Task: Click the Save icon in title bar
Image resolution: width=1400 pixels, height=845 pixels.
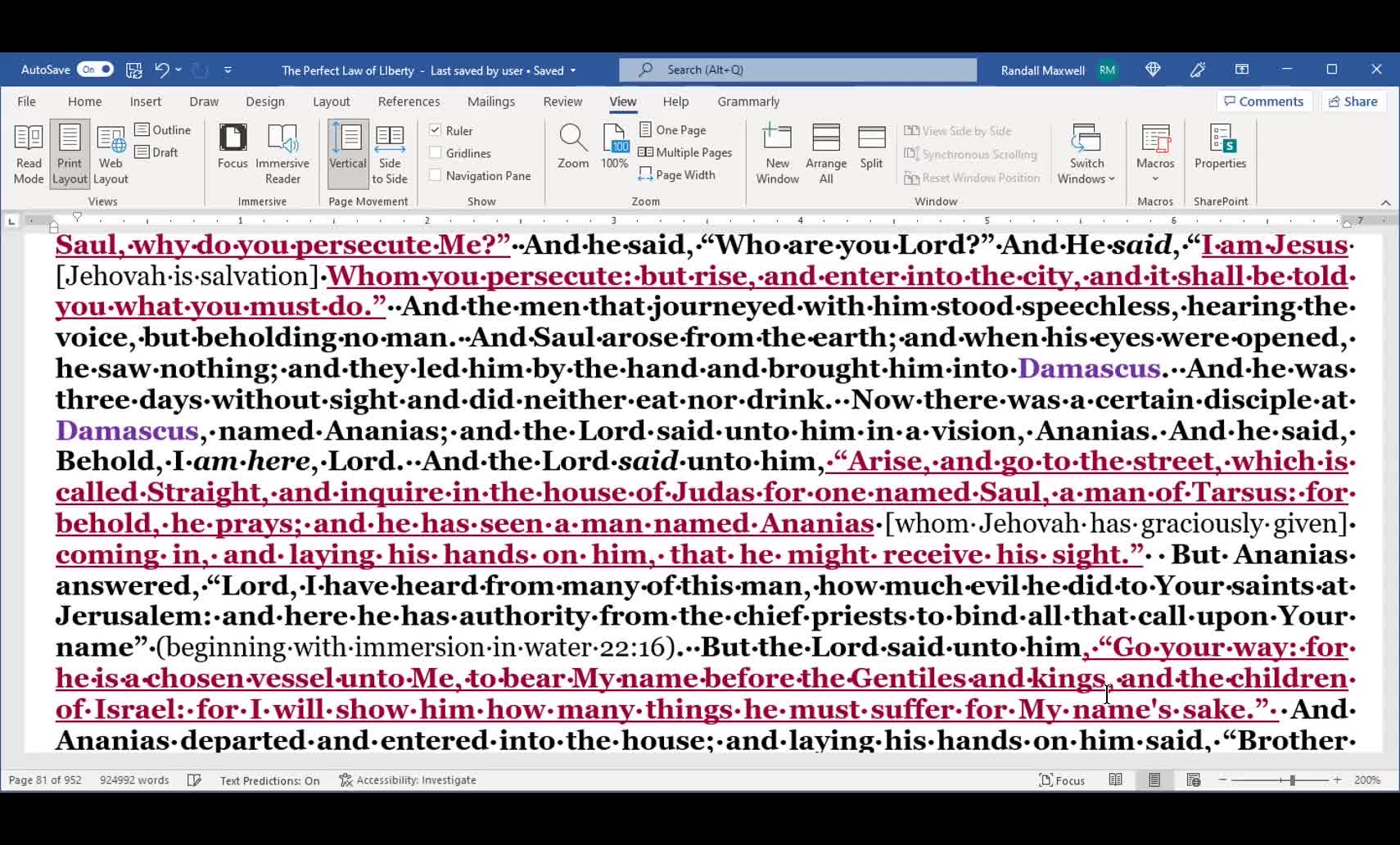Action: tap(134, 70)
